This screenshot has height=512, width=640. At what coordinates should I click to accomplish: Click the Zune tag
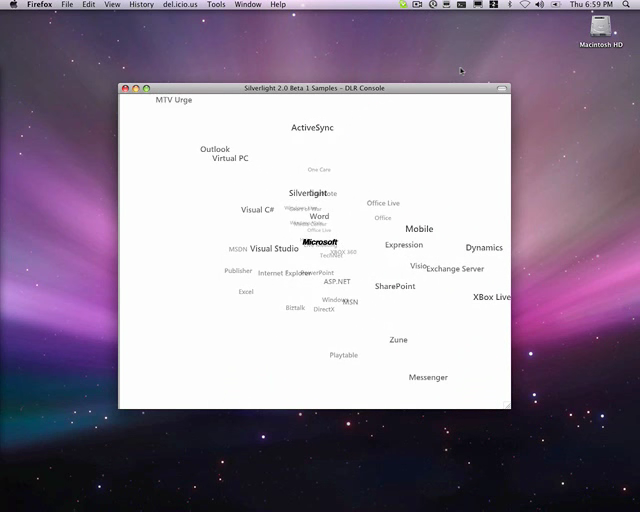pyautogui.click(x=398, y=340)
